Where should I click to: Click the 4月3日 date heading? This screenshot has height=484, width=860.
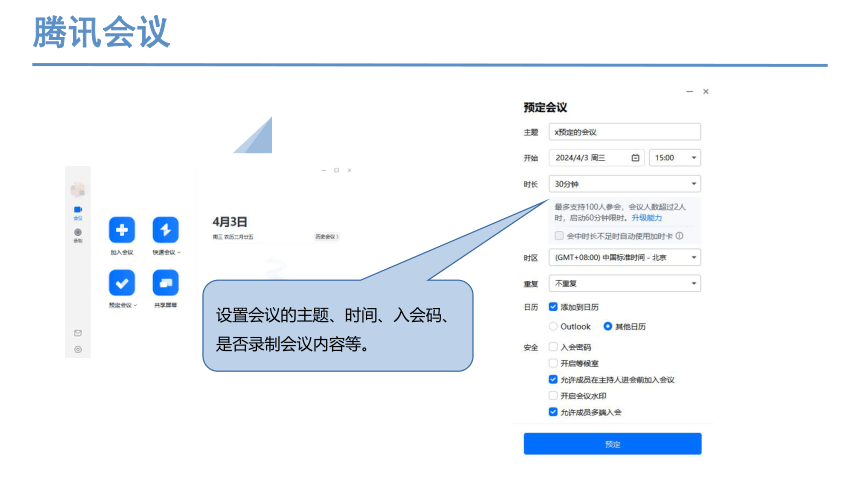click(x=230, y=222)
